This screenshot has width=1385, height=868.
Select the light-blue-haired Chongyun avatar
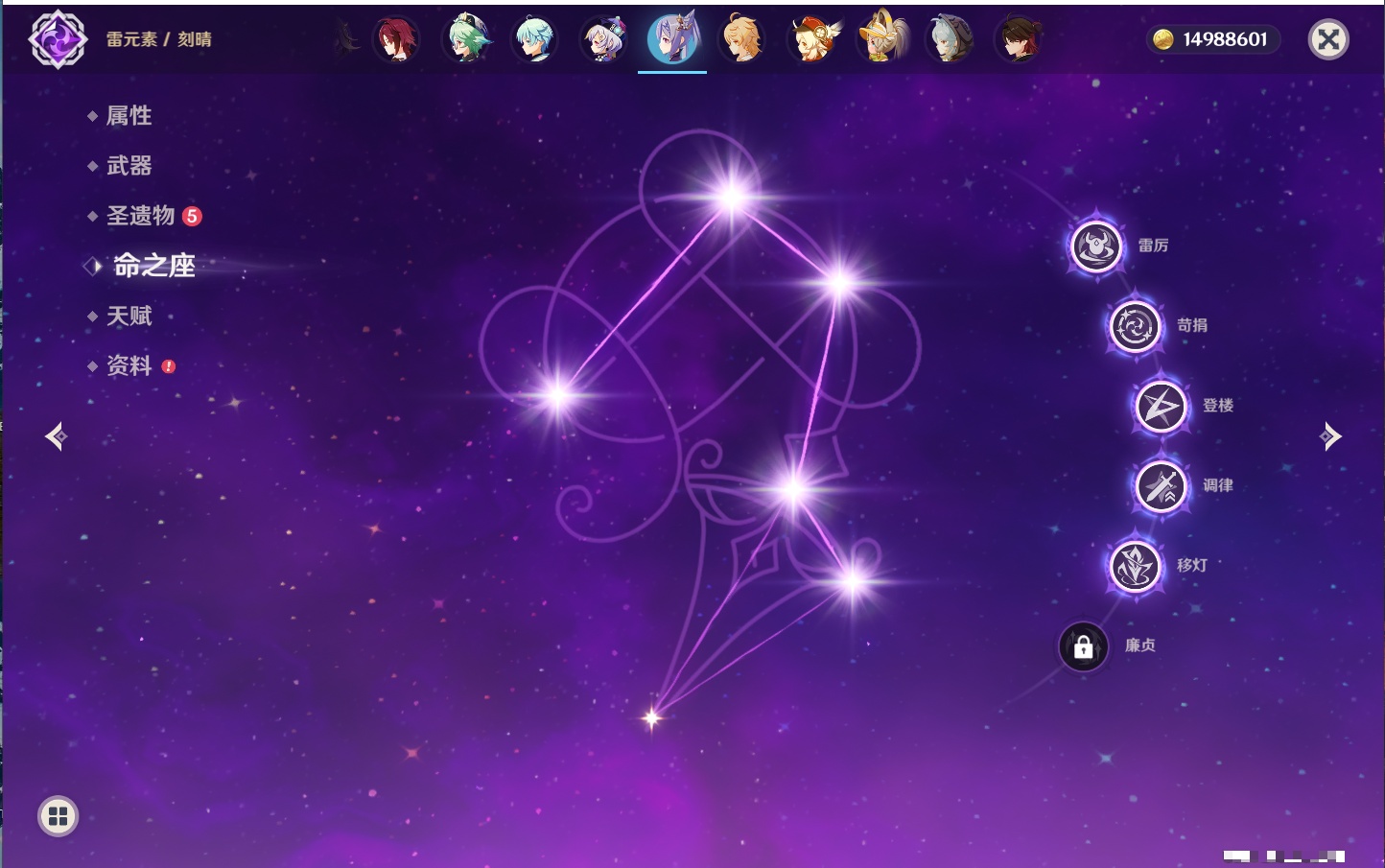(x=534, y=40)
